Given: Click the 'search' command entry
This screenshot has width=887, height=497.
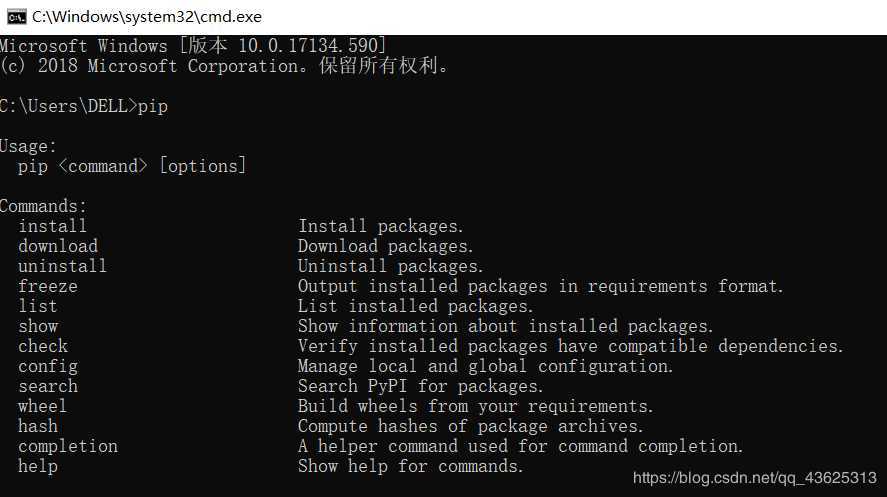Looking at the screenshot, I should tap(48, 386).
